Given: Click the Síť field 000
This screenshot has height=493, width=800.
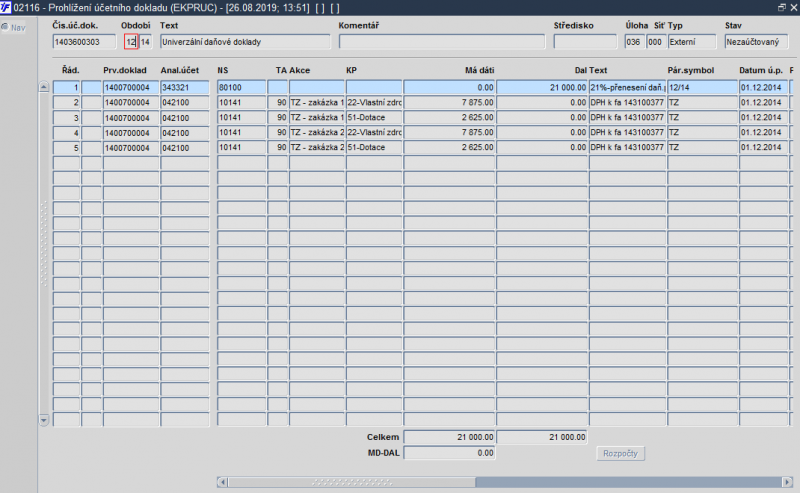Looking at the screenshot, I should [x=656, y=42].
